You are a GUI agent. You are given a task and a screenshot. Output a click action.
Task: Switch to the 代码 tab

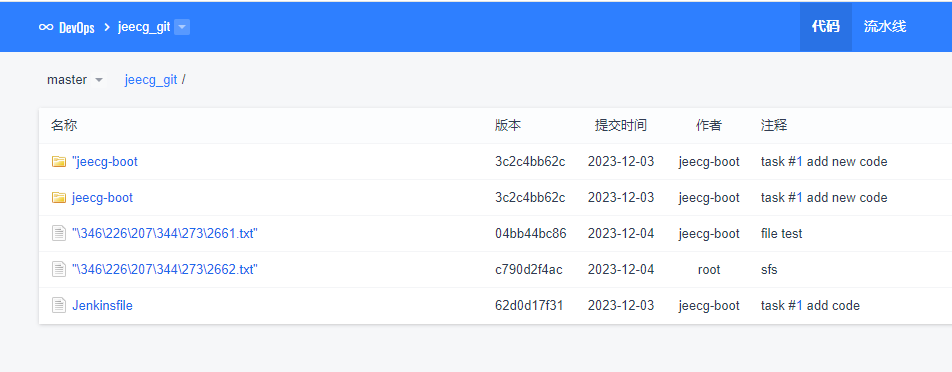pyautogui.click(x=826, y=27)
